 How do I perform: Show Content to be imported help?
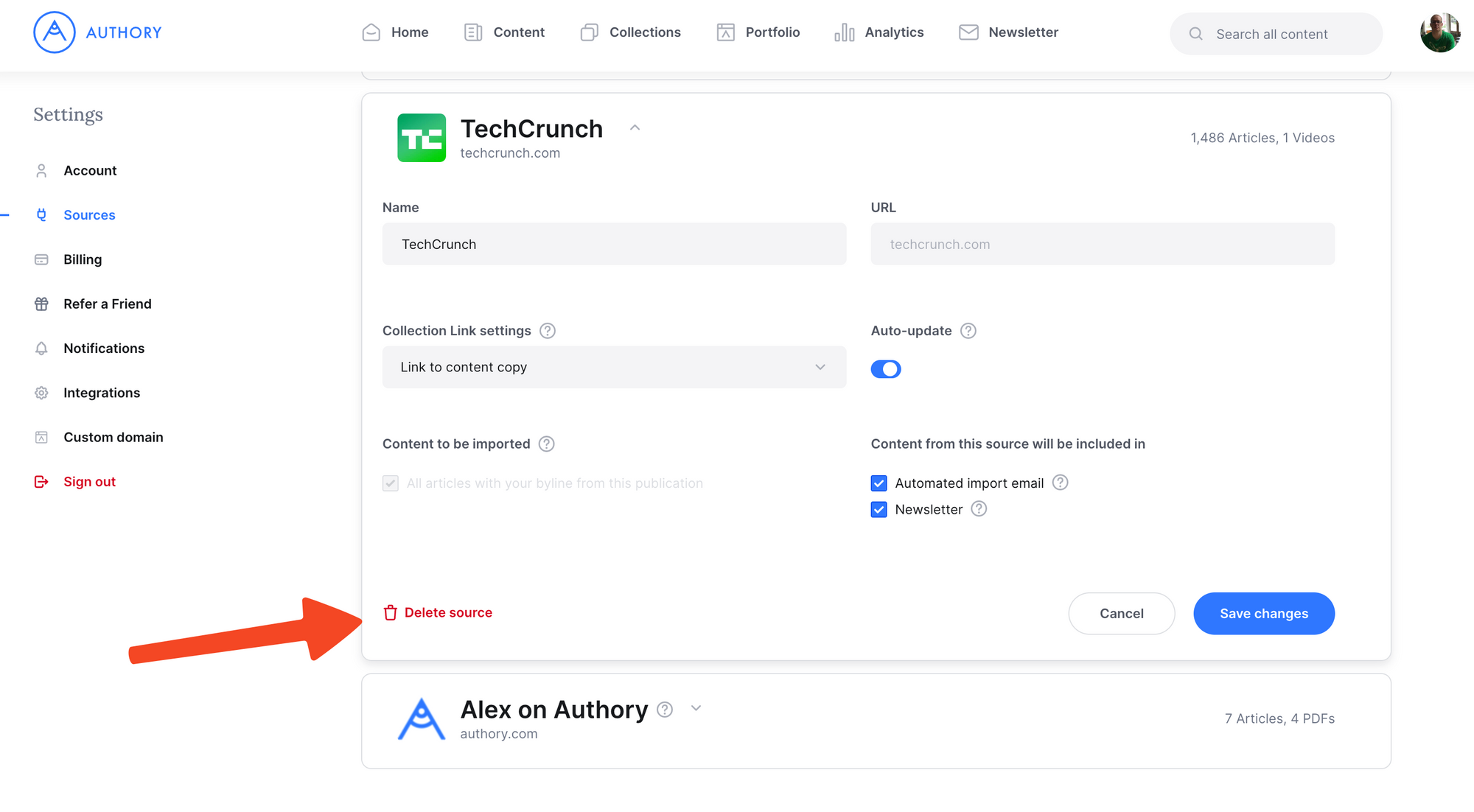547,444
